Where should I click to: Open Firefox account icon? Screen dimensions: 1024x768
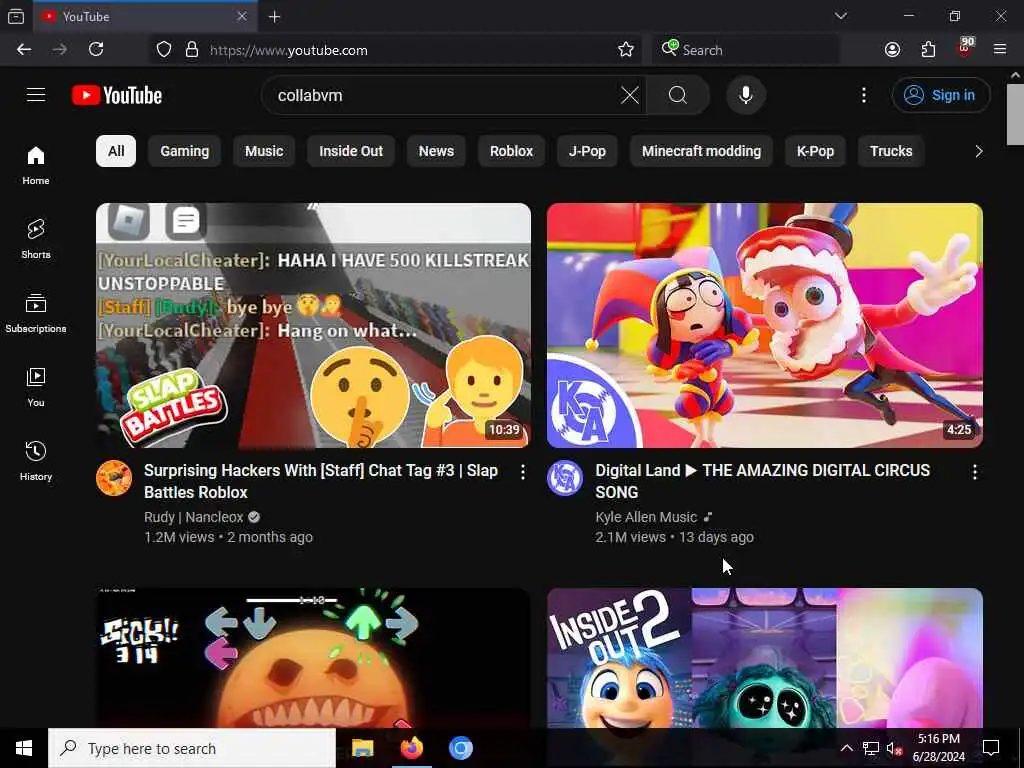tap(892, 50)
